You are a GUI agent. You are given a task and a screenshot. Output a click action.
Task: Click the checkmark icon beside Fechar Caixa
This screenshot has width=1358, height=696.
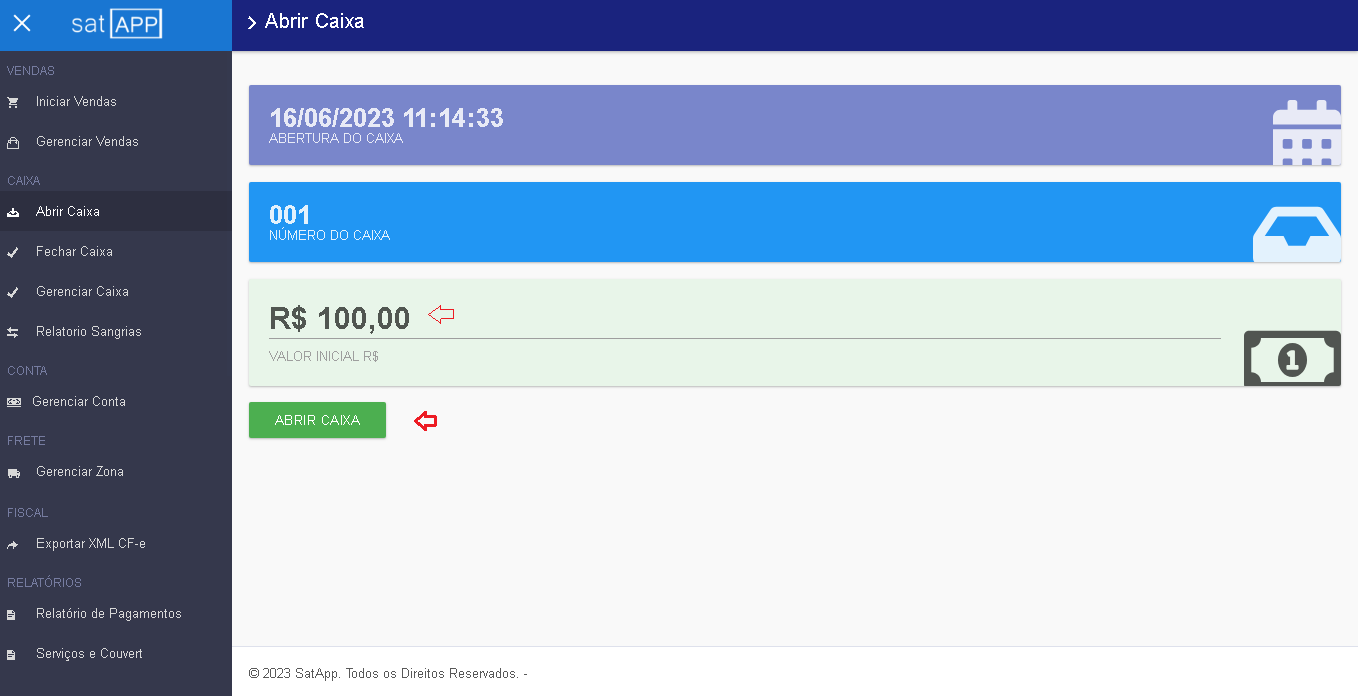pos(13,252)
